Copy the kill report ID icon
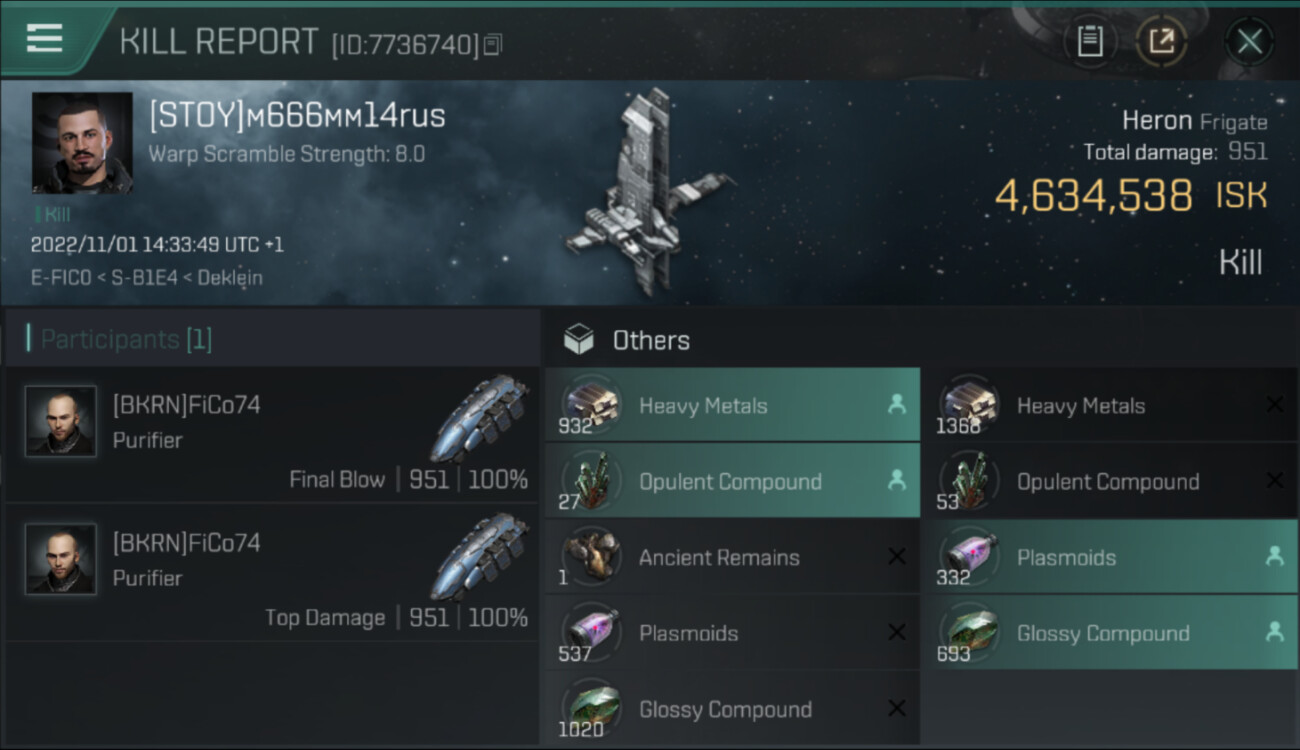The height and width of the screenshot is (750, 1300). [492, 45]
